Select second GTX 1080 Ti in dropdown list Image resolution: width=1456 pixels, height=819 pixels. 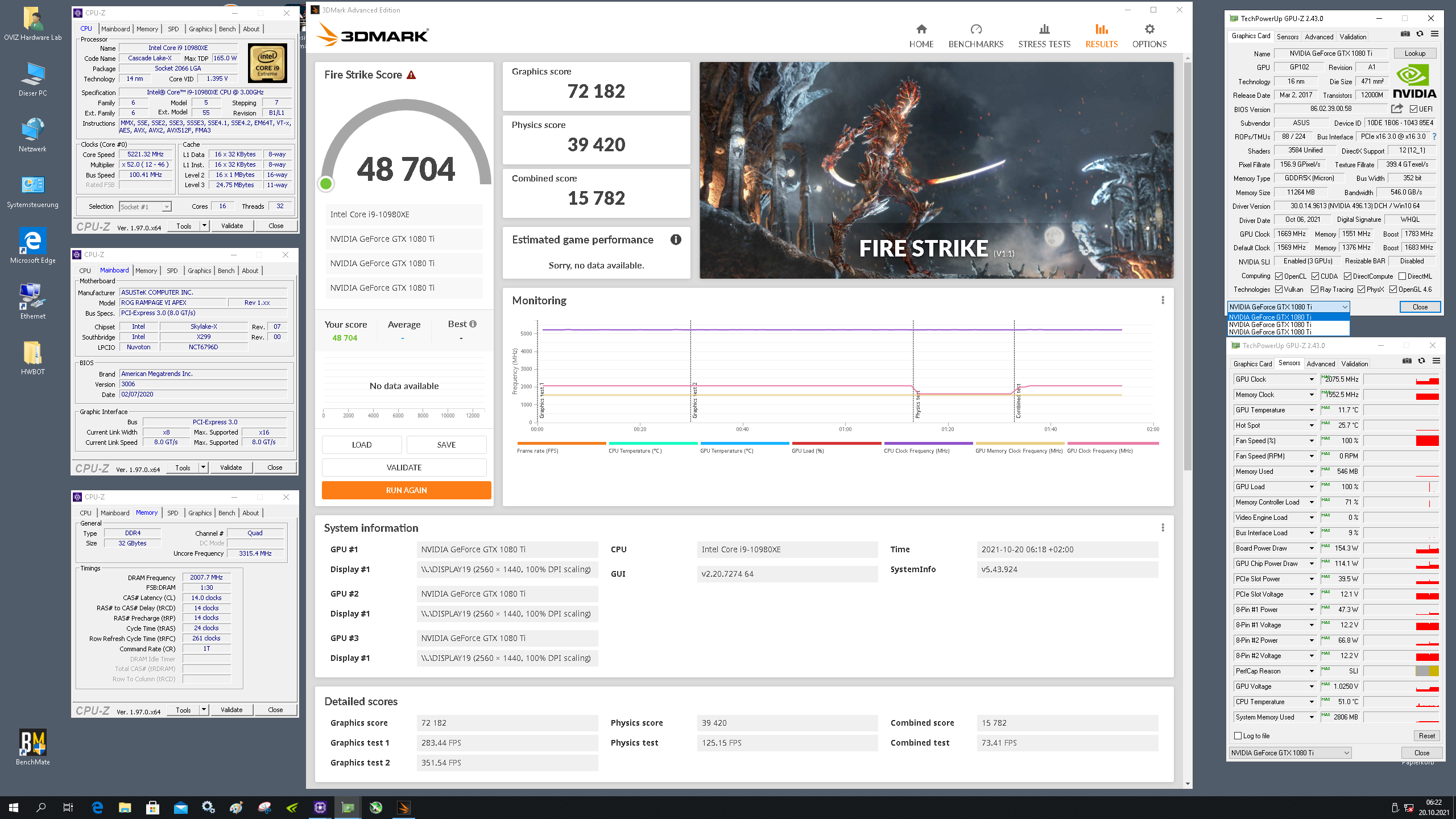tap(1288, 325)
